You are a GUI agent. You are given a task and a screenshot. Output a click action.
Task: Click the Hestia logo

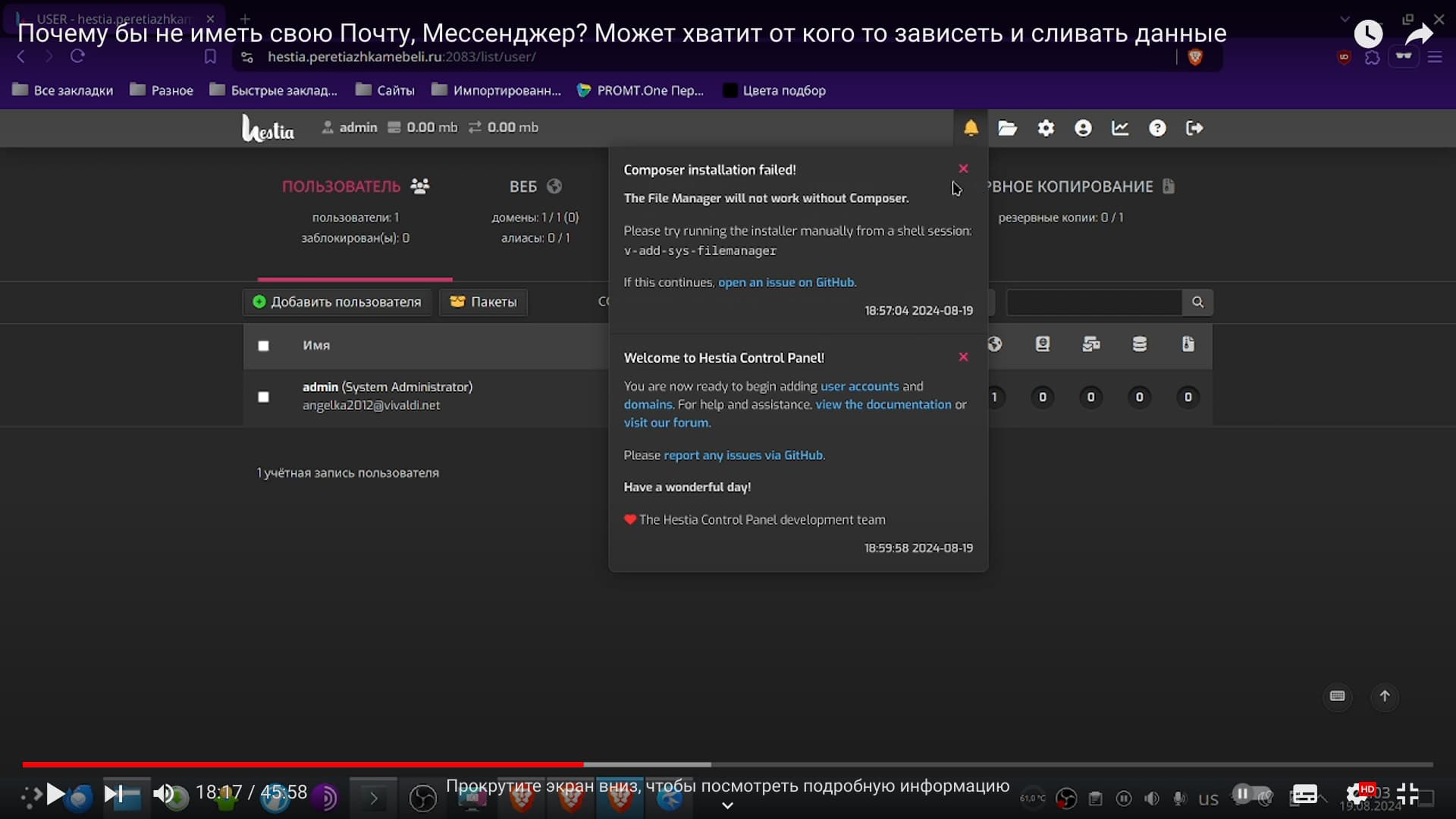268,128
